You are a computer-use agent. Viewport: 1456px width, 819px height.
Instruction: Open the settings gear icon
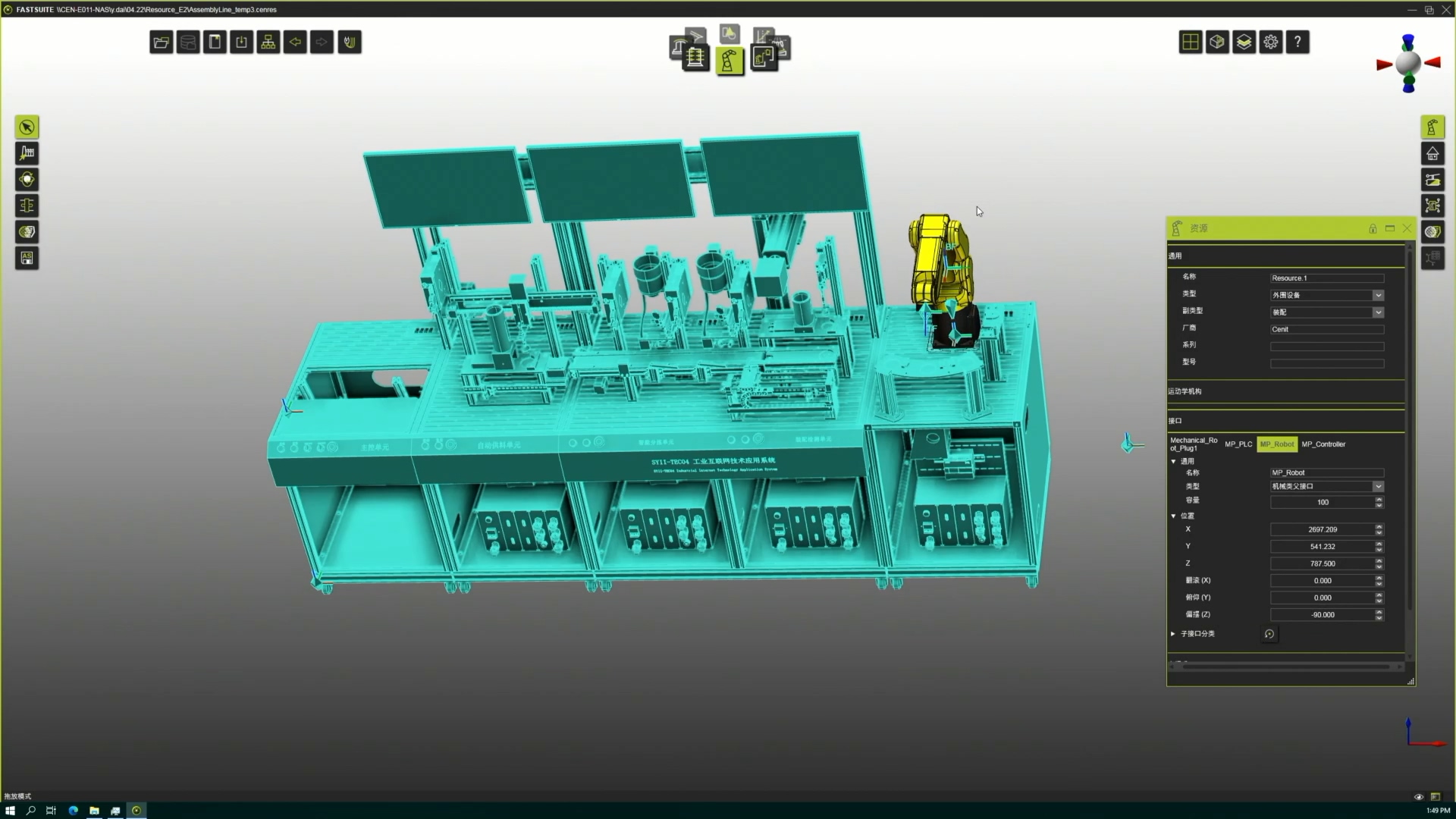(1271, 42)
